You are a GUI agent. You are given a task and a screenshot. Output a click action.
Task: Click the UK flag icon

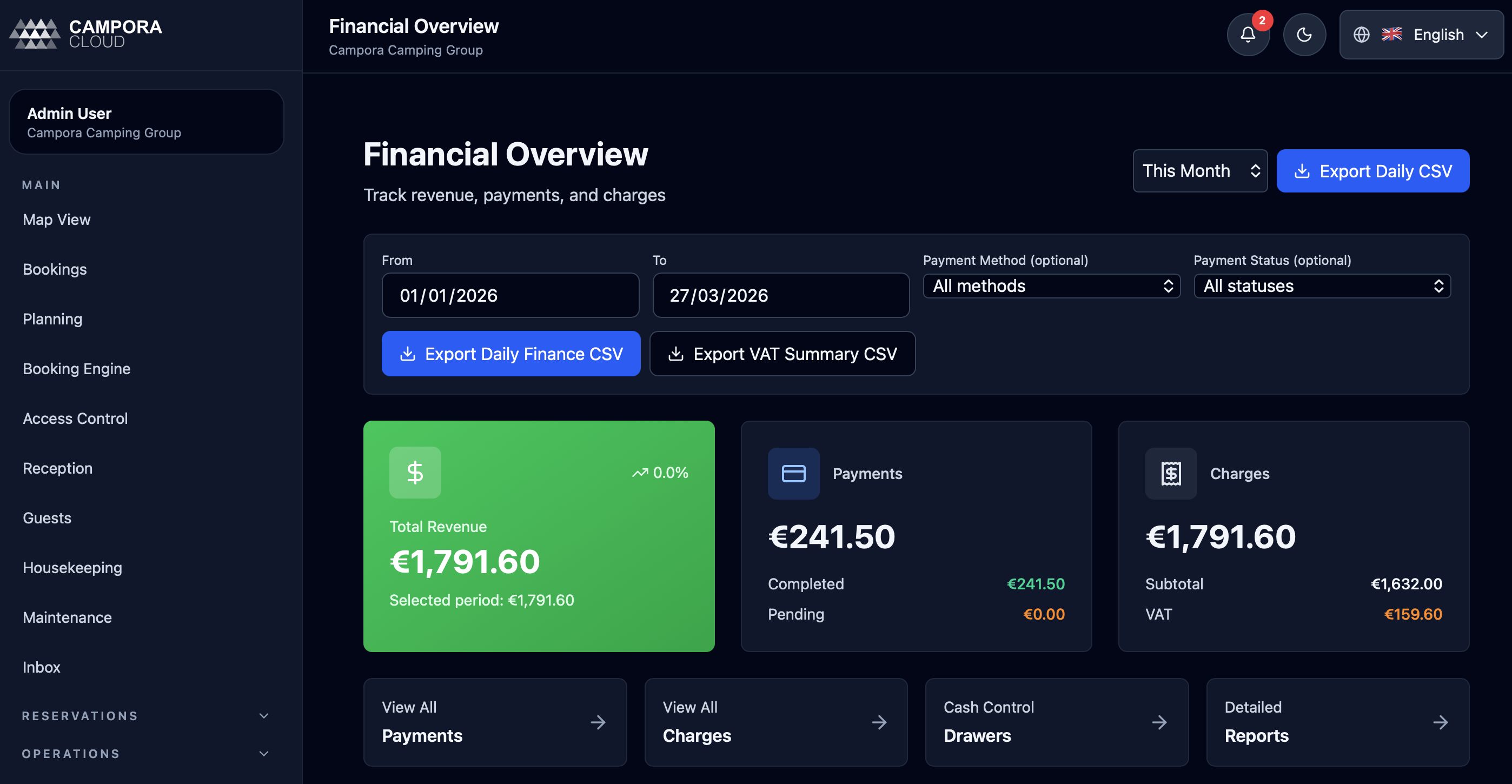click(1391, 34)
